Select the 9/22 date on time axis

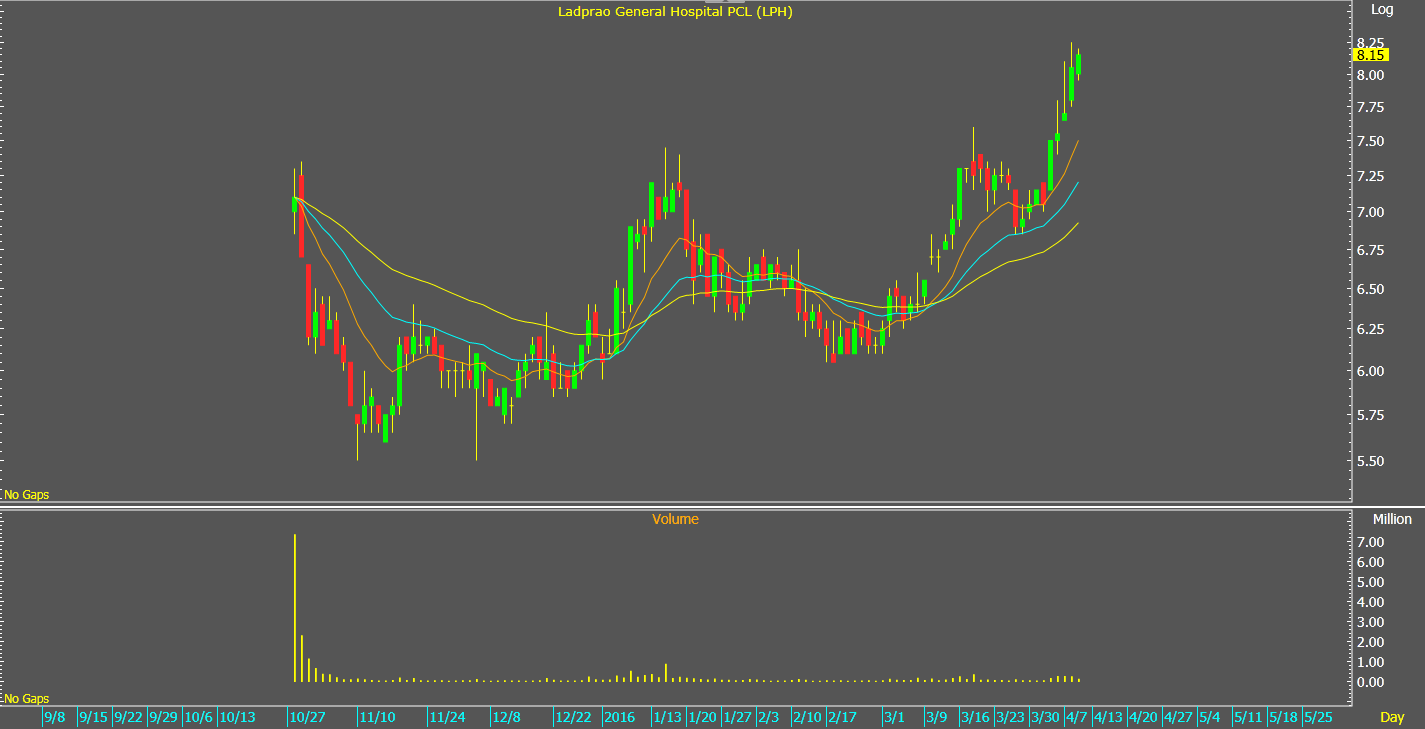(128, 717)
